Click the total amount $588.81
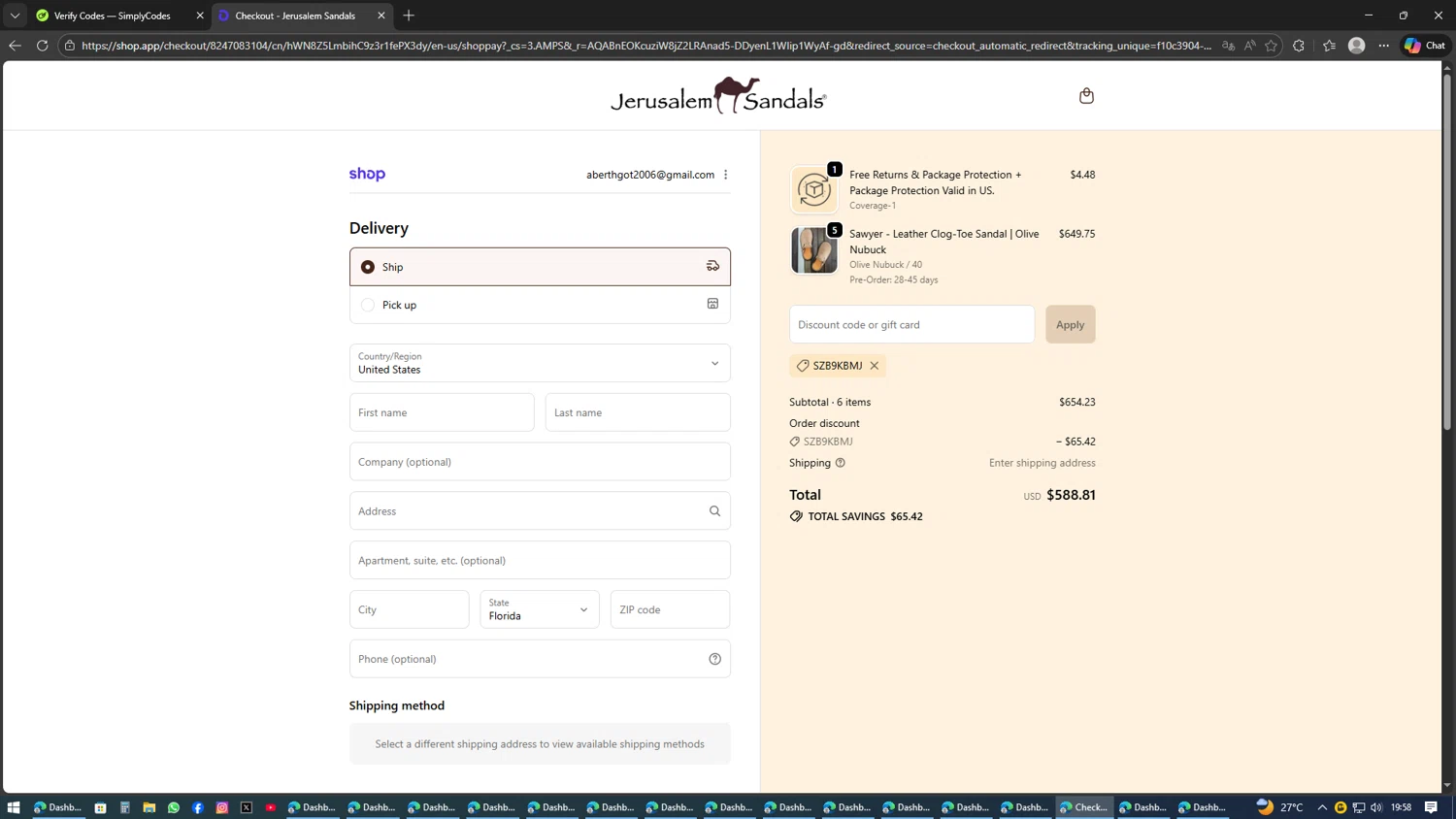 (1071, 495)
